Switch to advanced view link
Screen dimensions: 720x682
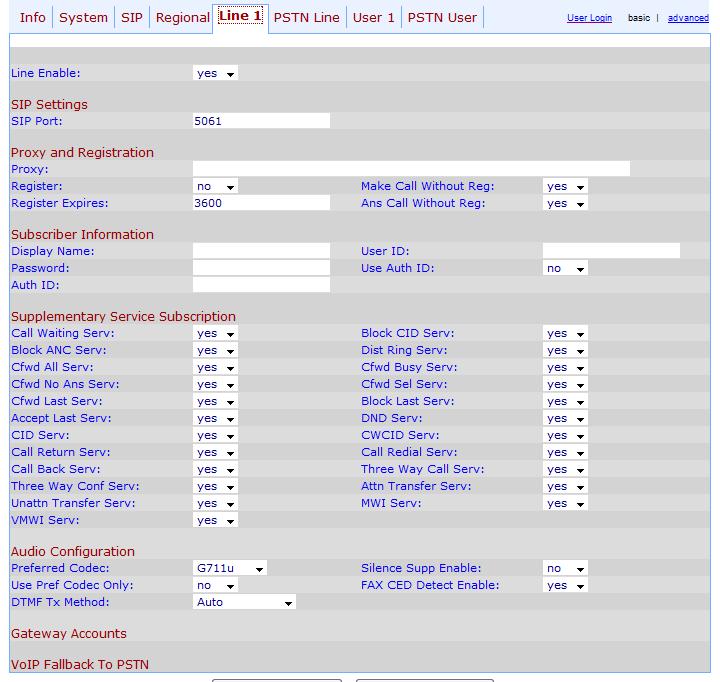(x=688, y=18)
